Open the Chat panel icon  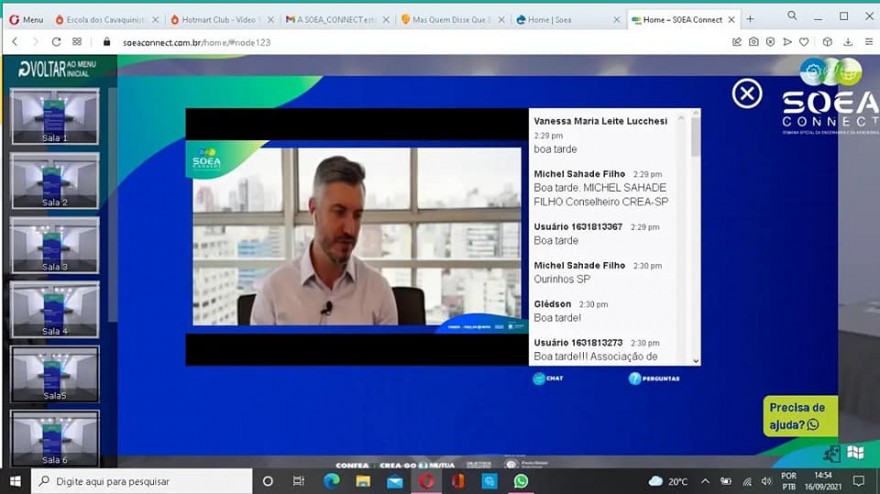pos(548,378)
